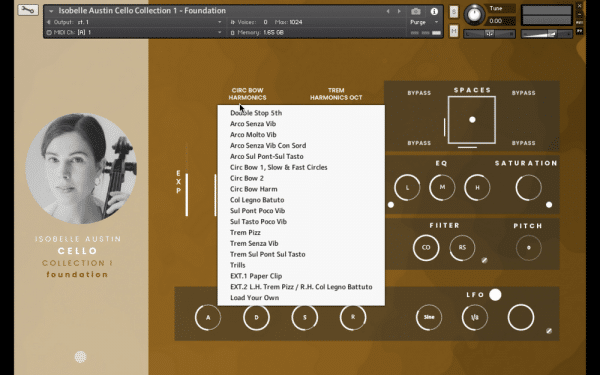
Task: Open the instrument info icon
Action: [434, 11]
